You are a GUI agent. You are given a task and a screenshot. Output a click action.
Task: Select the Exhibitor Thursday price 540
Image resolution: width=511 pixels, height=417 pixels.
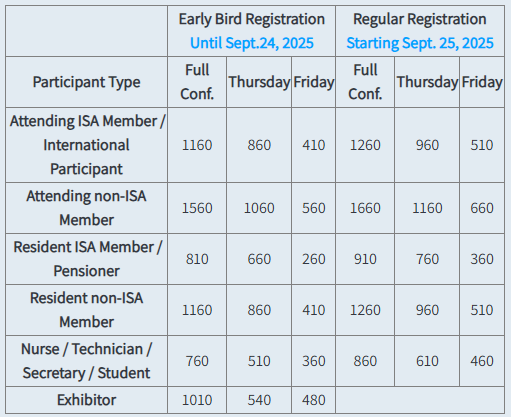pos(259,400)
